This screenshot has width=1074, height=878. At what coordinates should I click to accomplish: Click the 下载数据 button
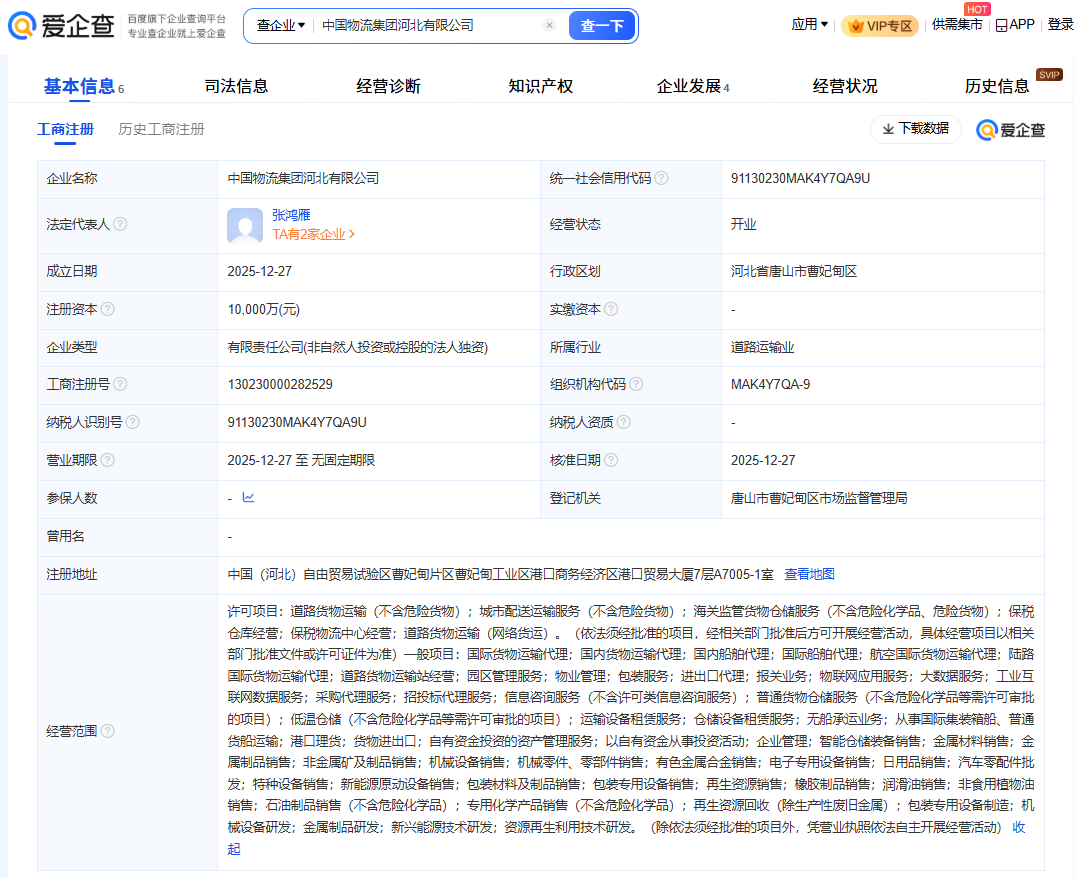915,129
